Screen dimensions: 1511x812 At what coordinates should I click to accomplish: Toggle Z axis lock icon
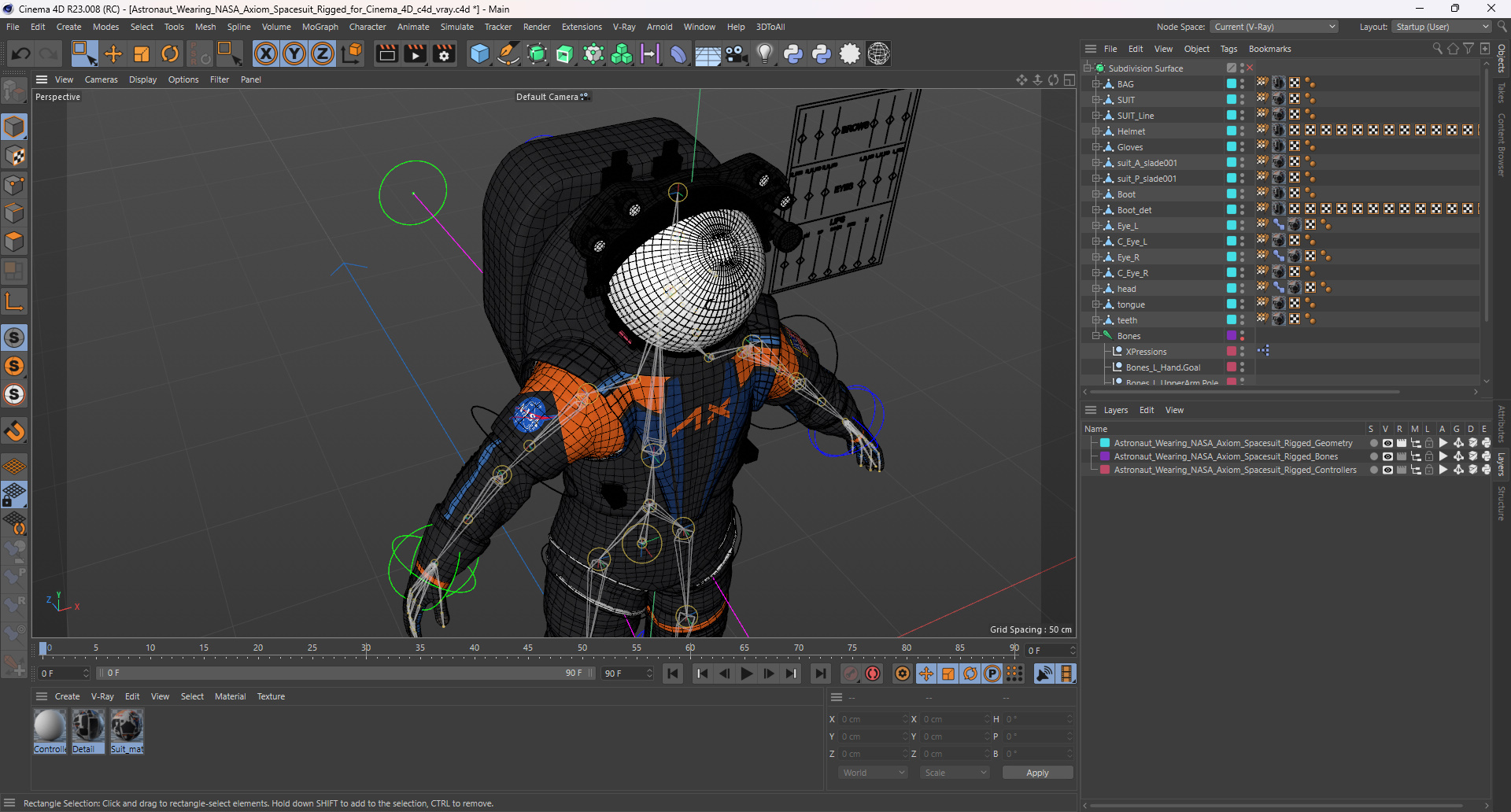pos(323,54)
